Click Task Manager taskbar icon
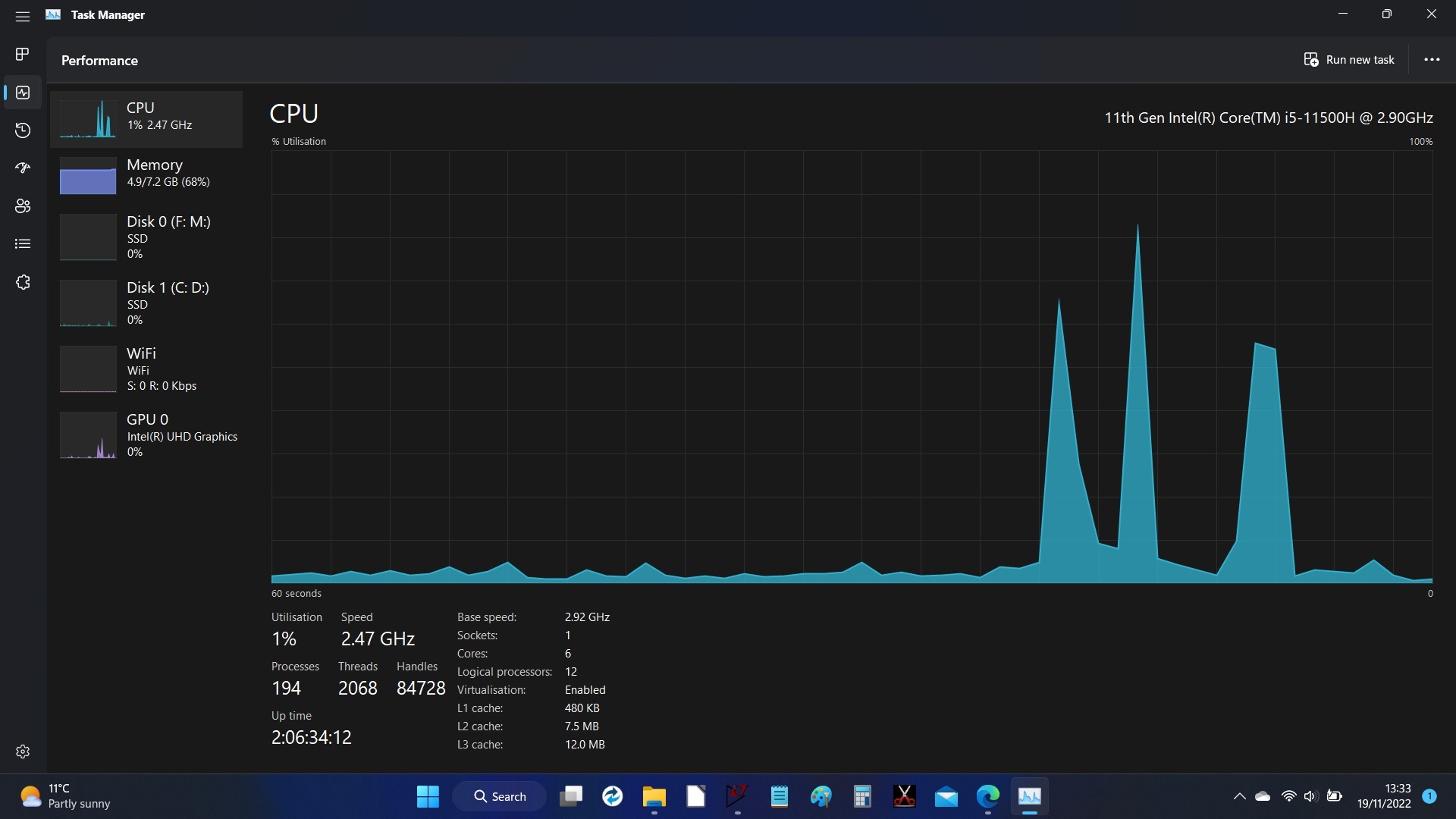This screenshot has height=819, width=1456. pyautogui.click(x=1029, y=796)
